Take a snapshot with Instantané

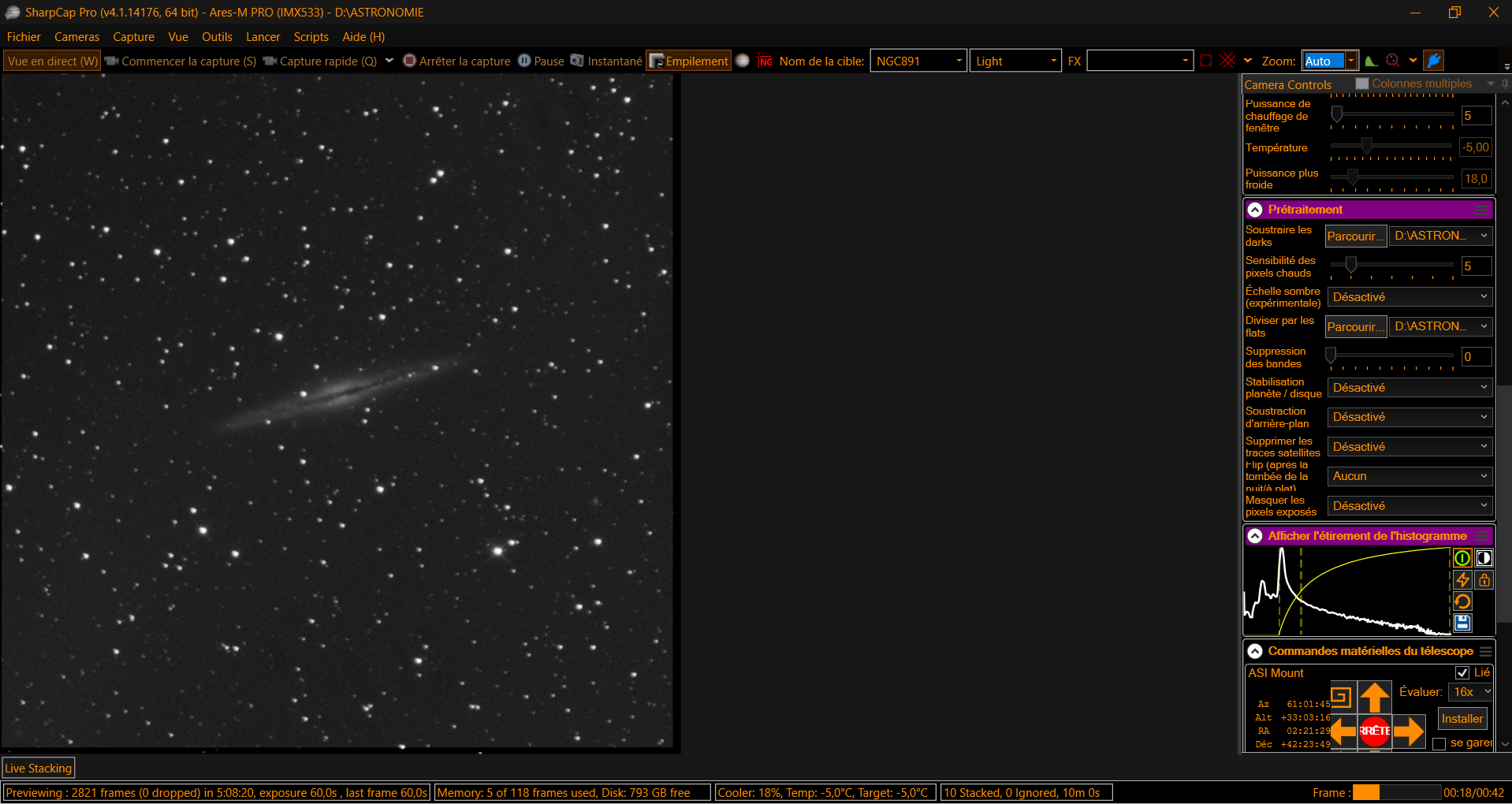click(x=606, y=61)
